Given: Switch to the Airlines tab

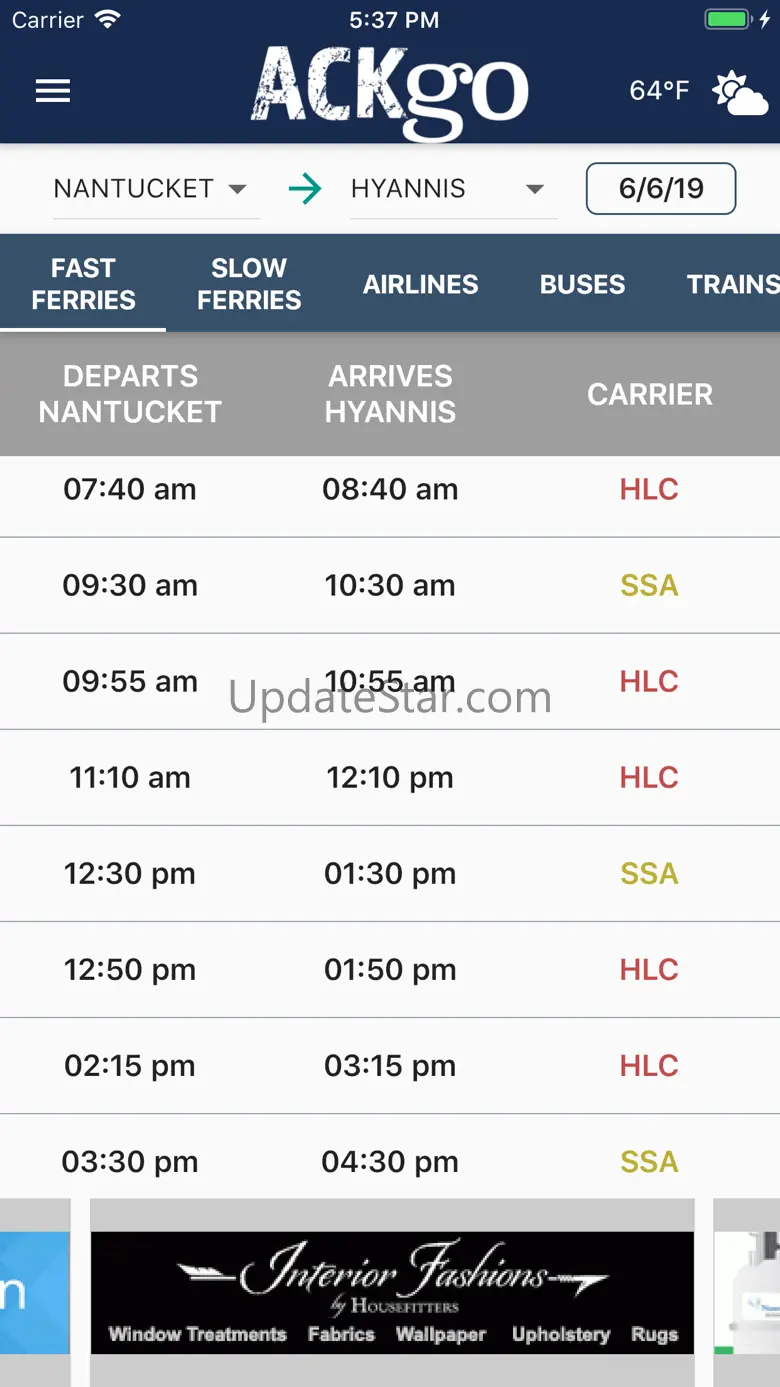Looking at the screenshot, I should point(421,284).
